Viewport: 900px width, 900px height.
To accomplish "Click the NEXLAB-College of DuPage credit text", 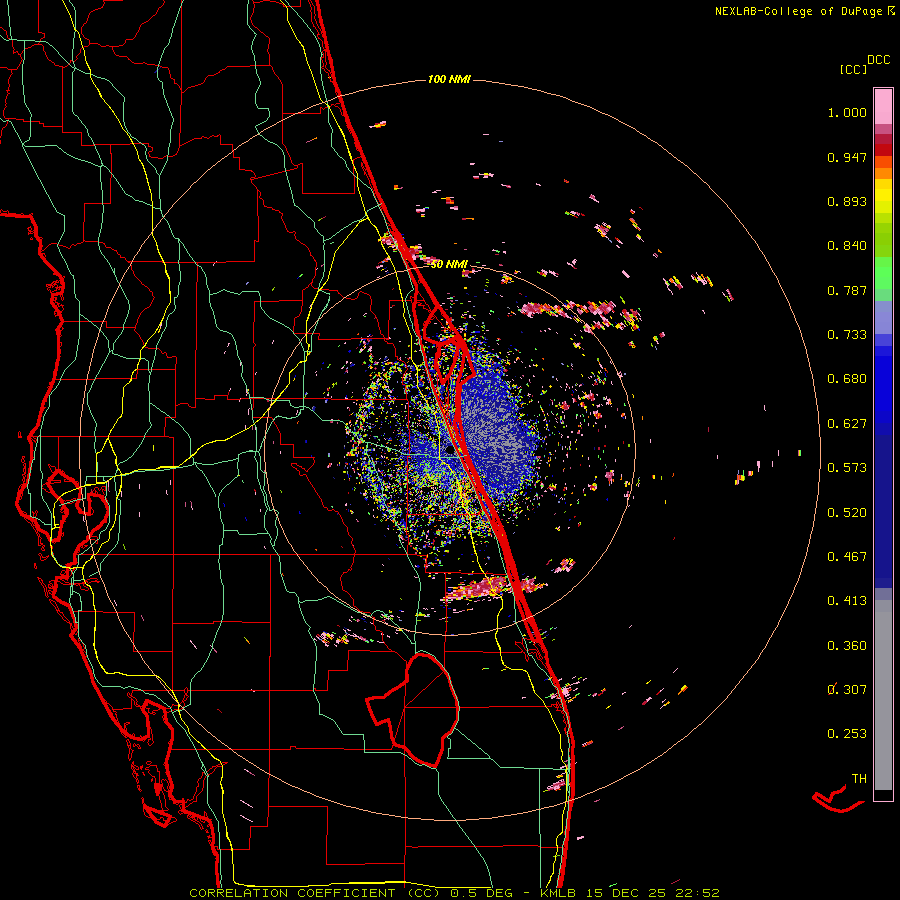I will coord(801,11).
